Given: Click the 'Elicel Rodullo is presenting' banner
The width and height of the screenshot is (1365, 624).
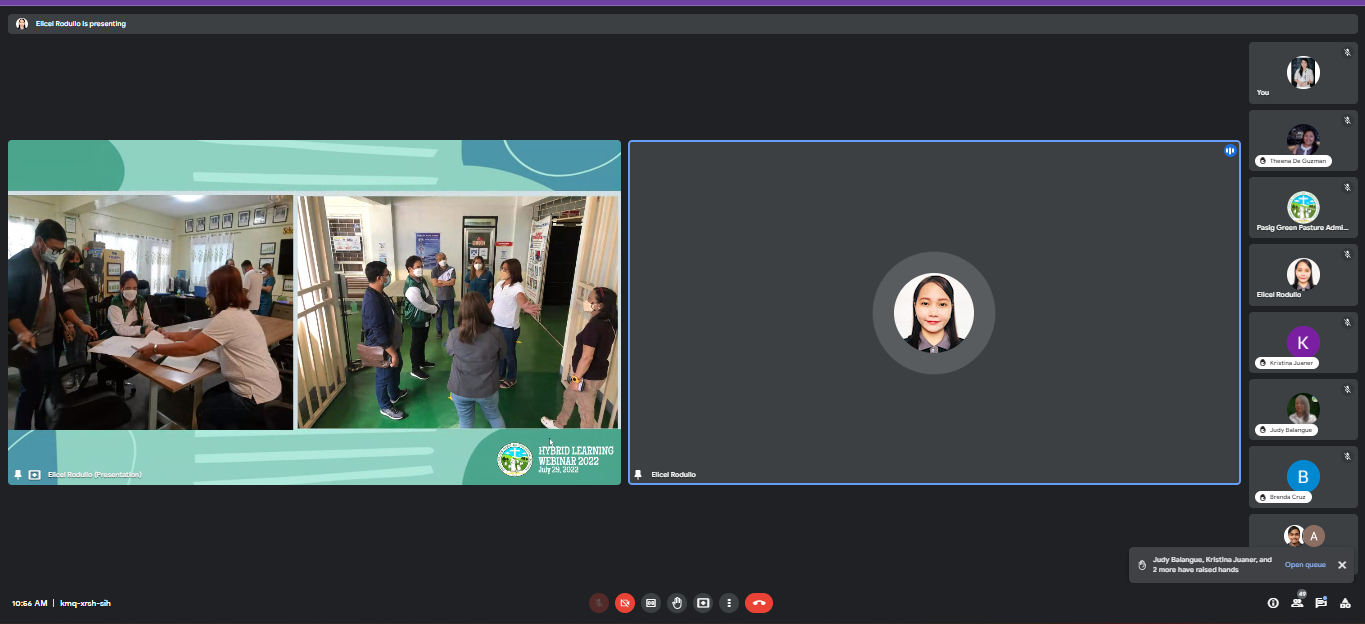Looking at the screenshot, I should tap(683, 24).
